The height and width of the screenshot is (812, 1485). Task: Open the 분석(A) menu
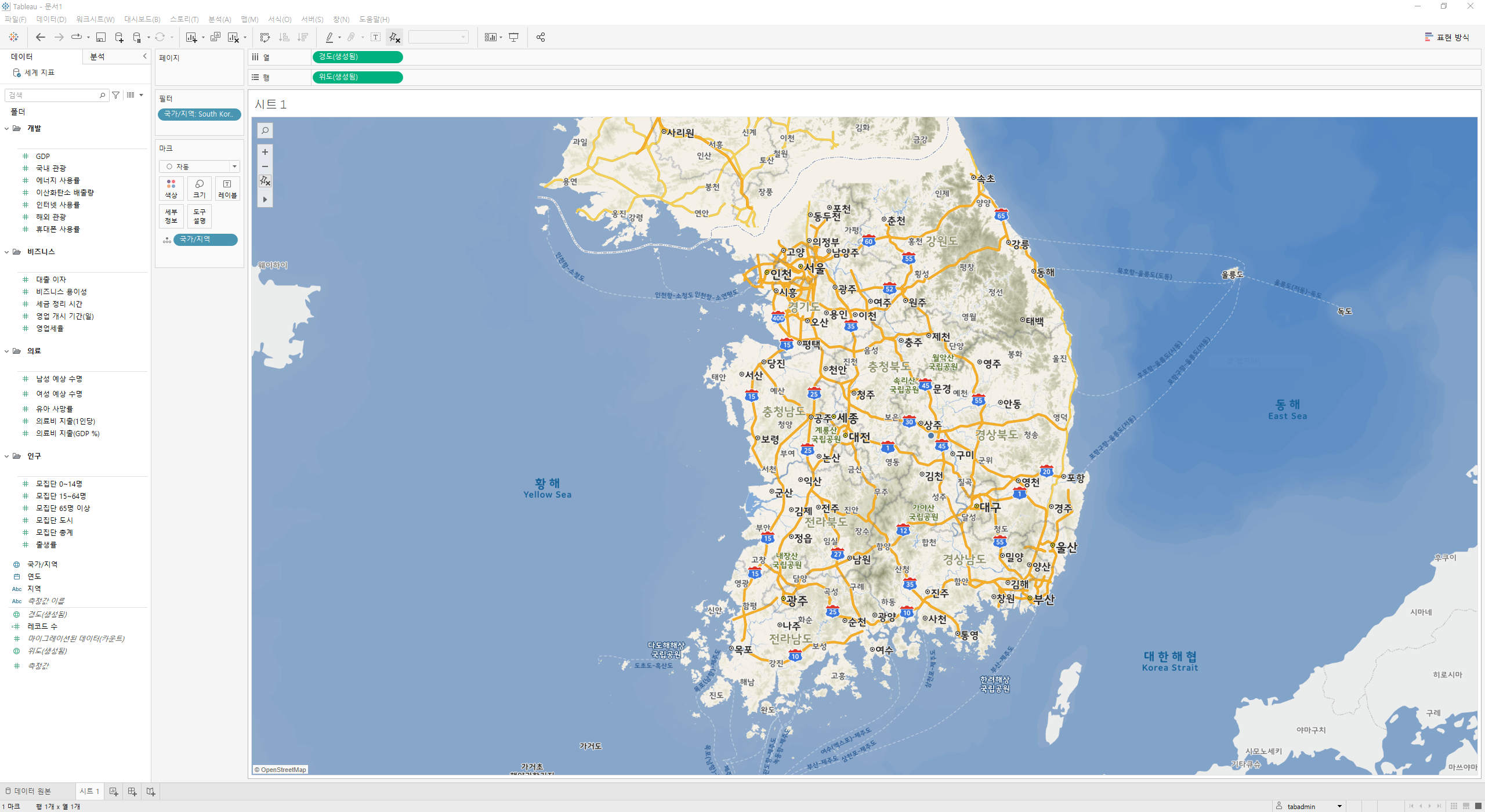click(219, 19)
